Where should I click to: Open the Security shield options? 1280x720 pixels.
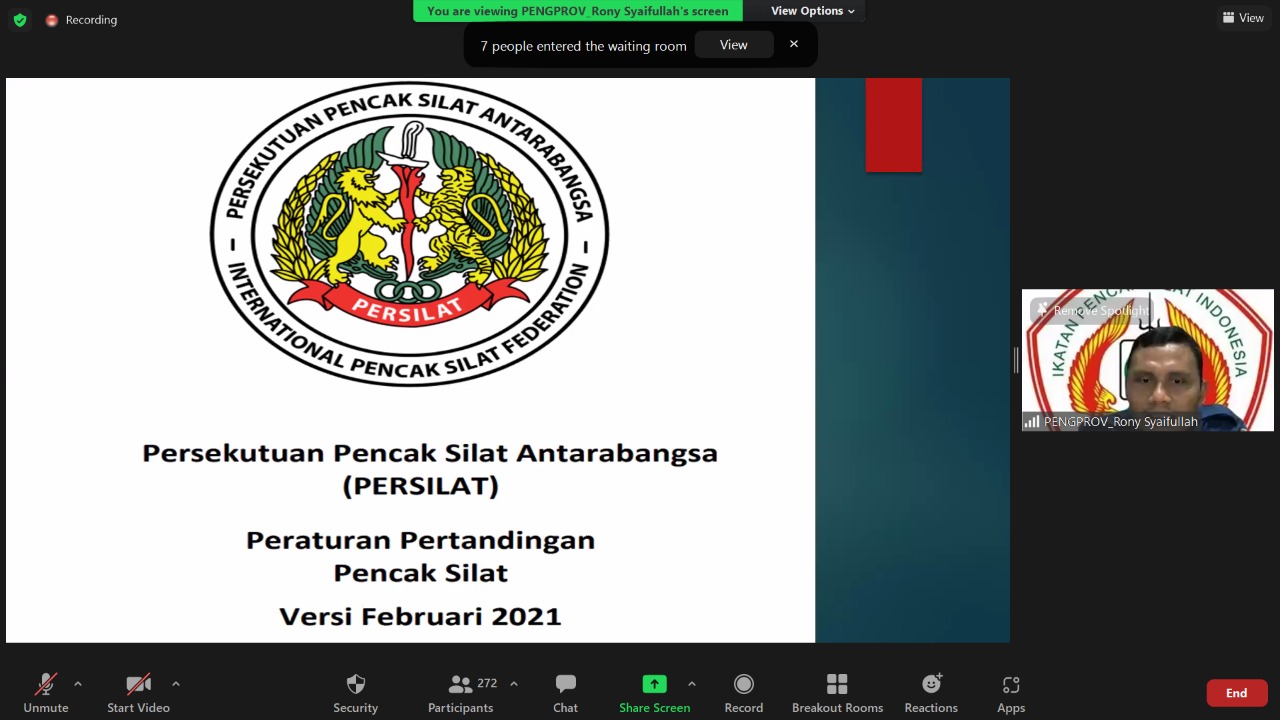pyautogui.click(x=355, y=692)
